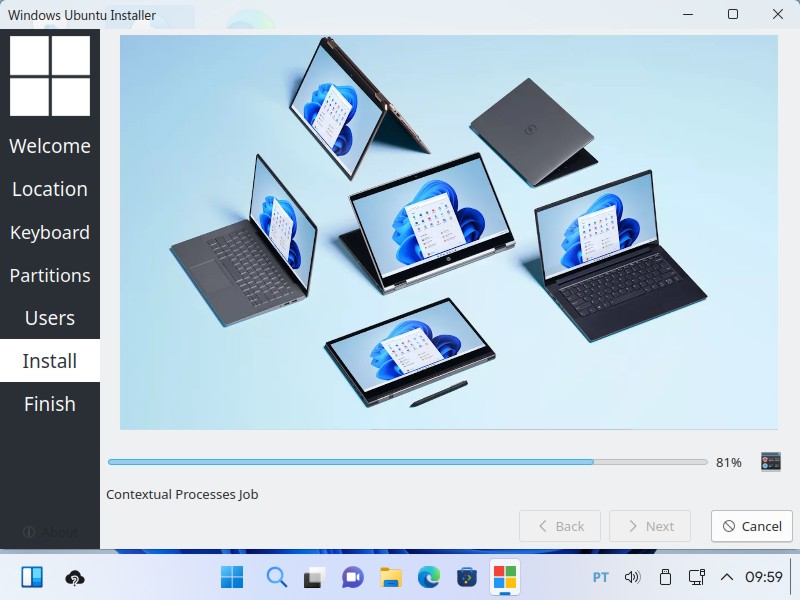Open the volume speaker control

coord(632,577)
